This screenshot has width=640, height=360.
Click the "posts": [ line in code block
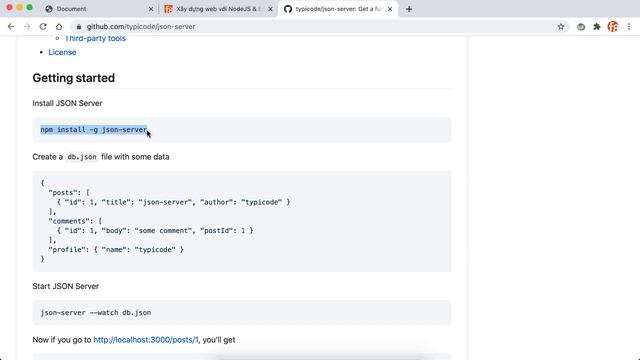point(69,192)
